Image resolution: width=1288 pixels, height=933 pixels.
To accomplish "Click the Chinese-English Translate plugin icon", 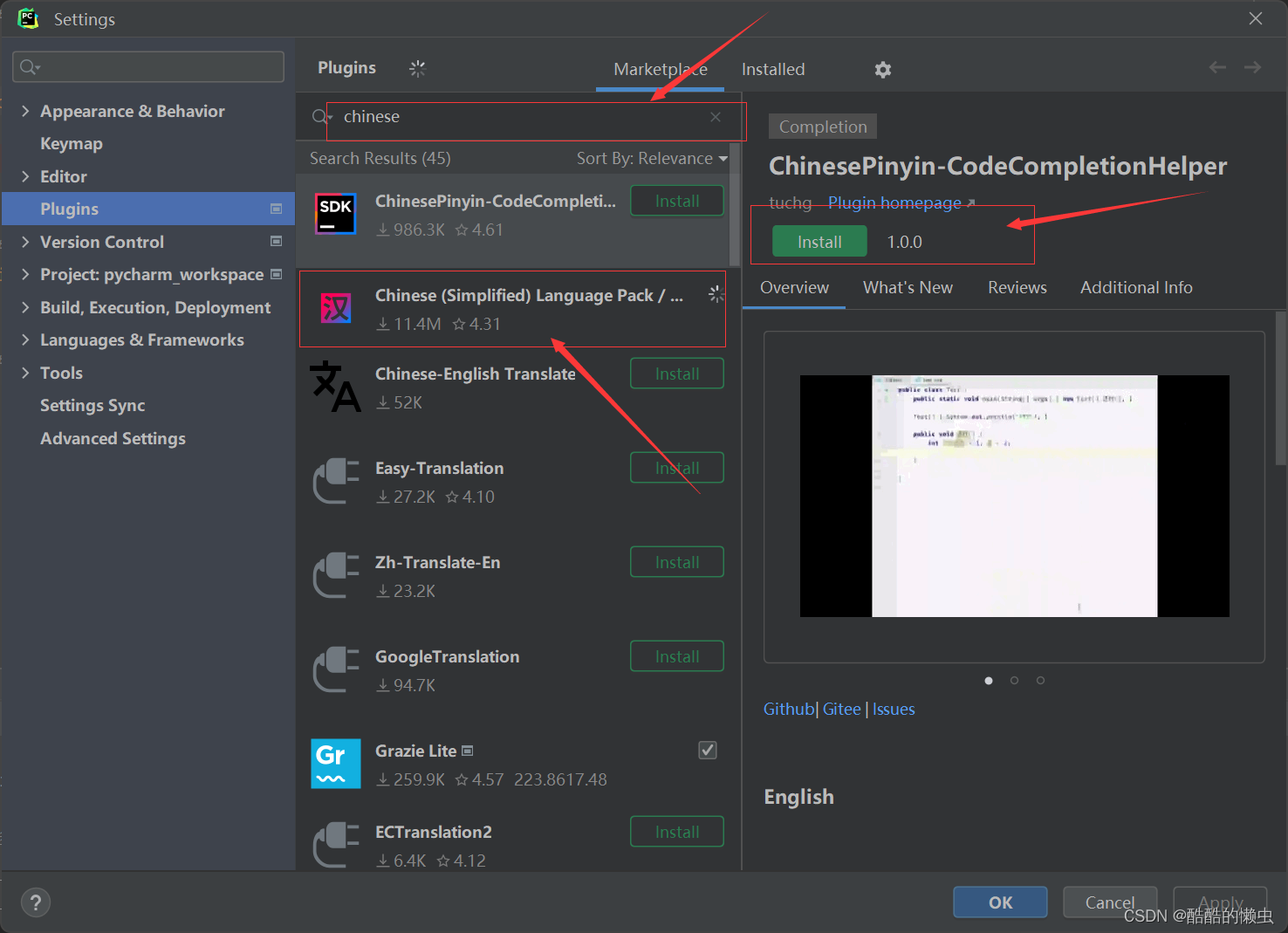I will 336,387.
